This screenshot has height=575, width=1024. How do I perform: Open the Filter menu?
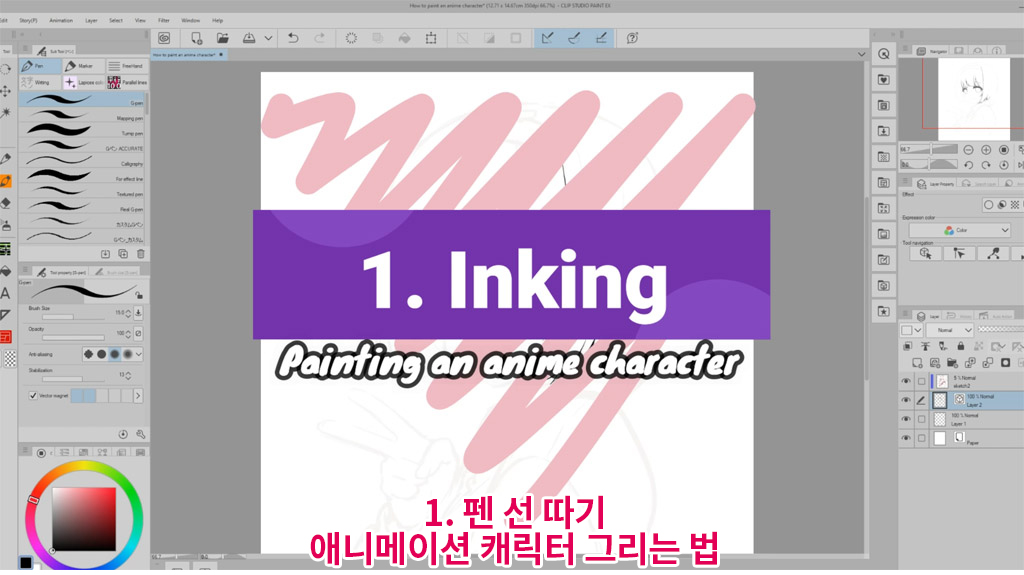pos(163,19)
